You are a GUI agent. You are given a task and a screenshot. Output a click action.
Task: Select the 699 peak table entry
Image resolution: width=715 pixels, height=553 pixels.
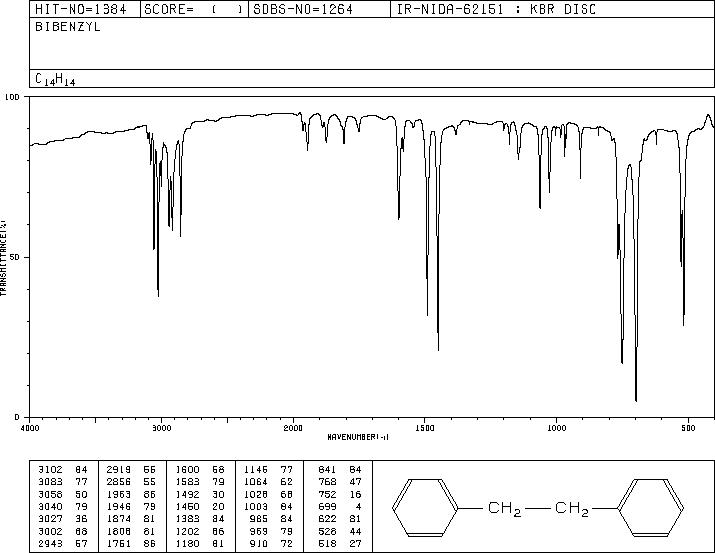click(340, 506)
